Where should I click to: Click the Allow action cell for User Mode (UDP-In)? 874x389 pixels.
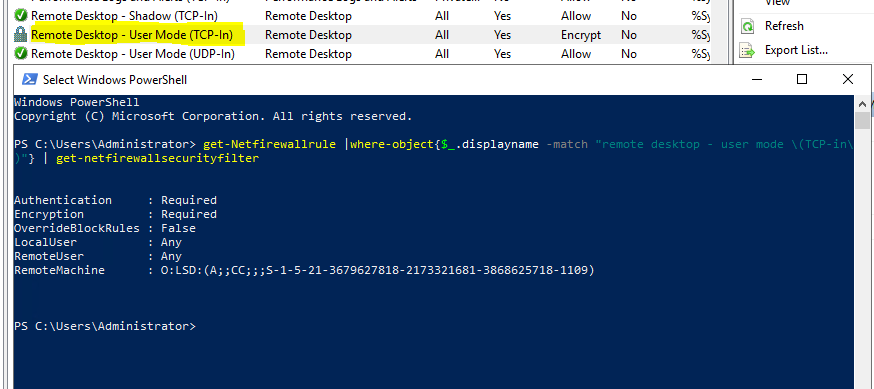[576, 54]
